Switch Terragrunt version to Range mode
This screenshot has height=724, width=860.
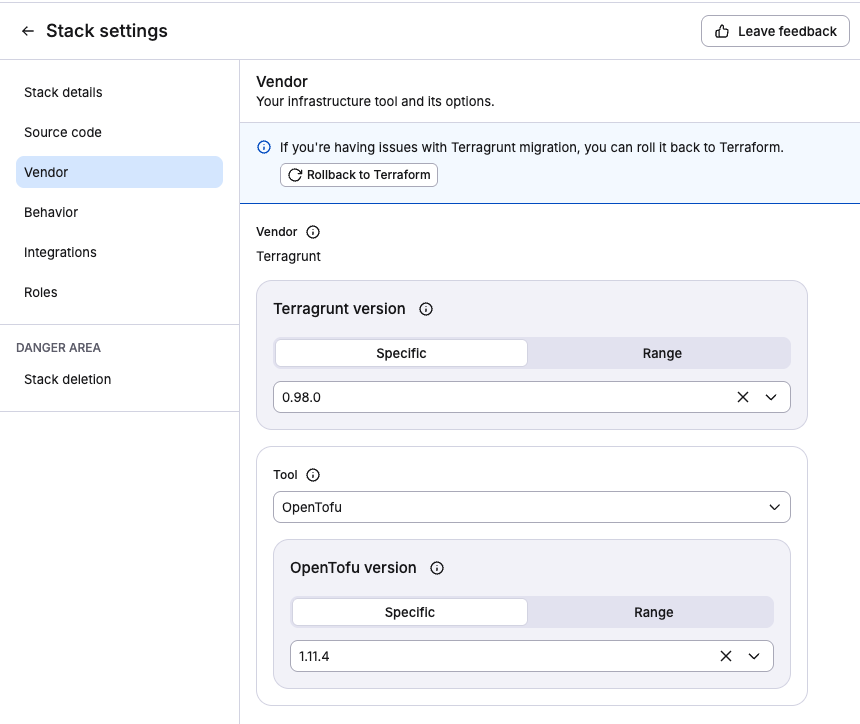pos(662,353)
